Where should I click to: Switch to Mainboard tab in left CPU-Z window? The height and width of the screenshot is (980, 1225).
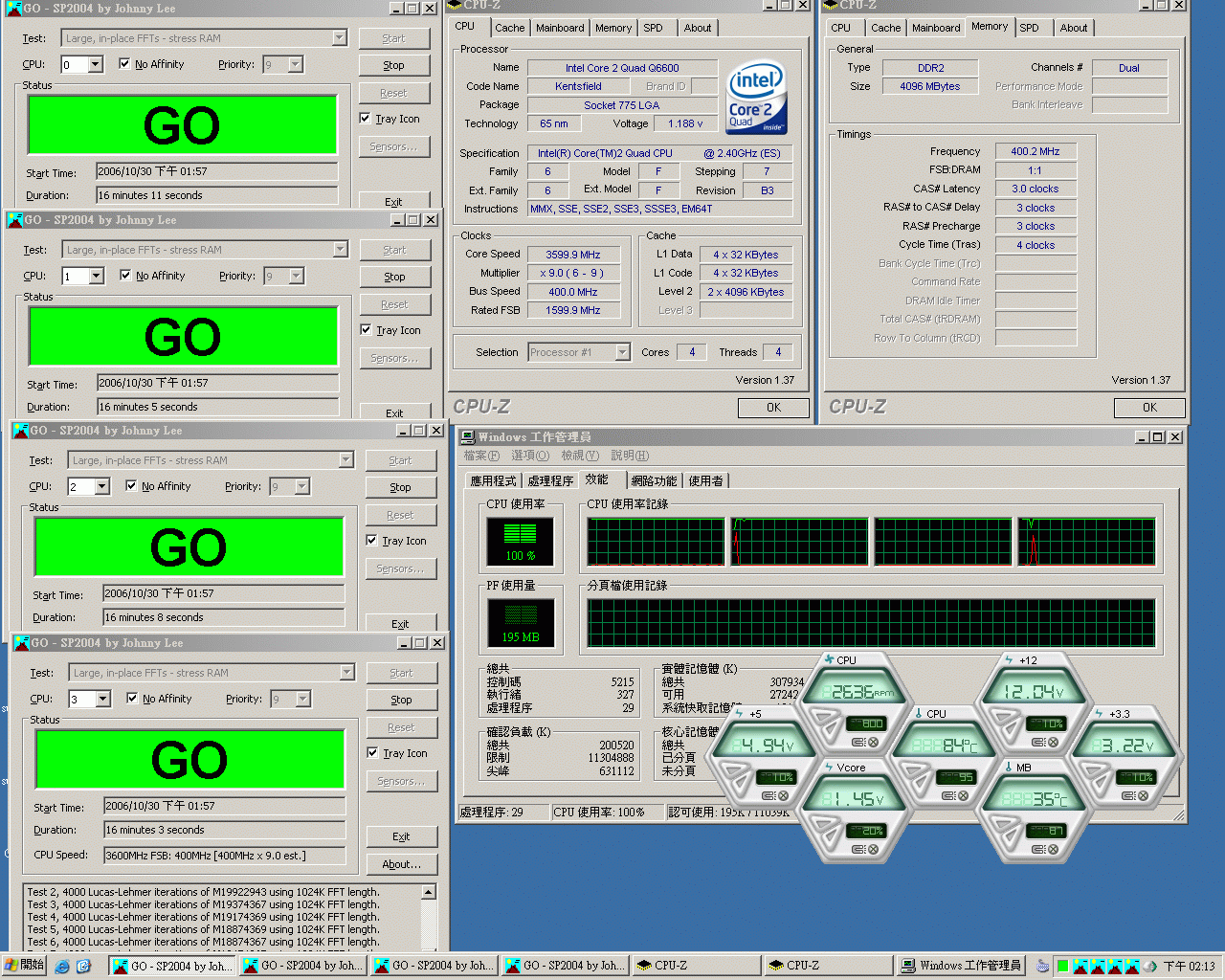tap(560, 28)
